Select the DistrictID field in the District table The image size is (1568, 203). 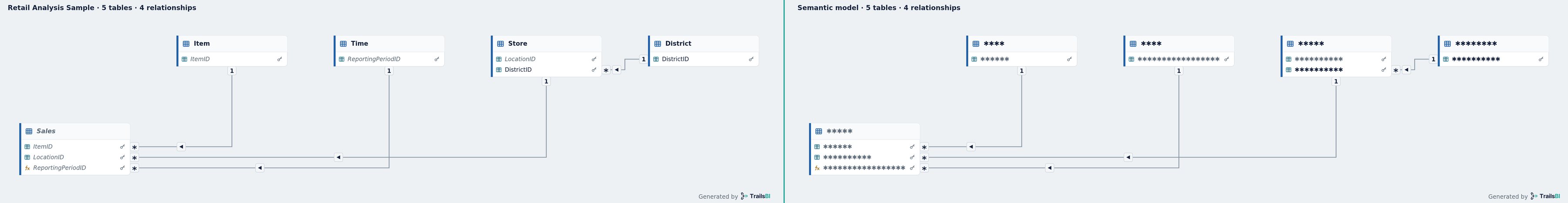(x=704, y=60)
